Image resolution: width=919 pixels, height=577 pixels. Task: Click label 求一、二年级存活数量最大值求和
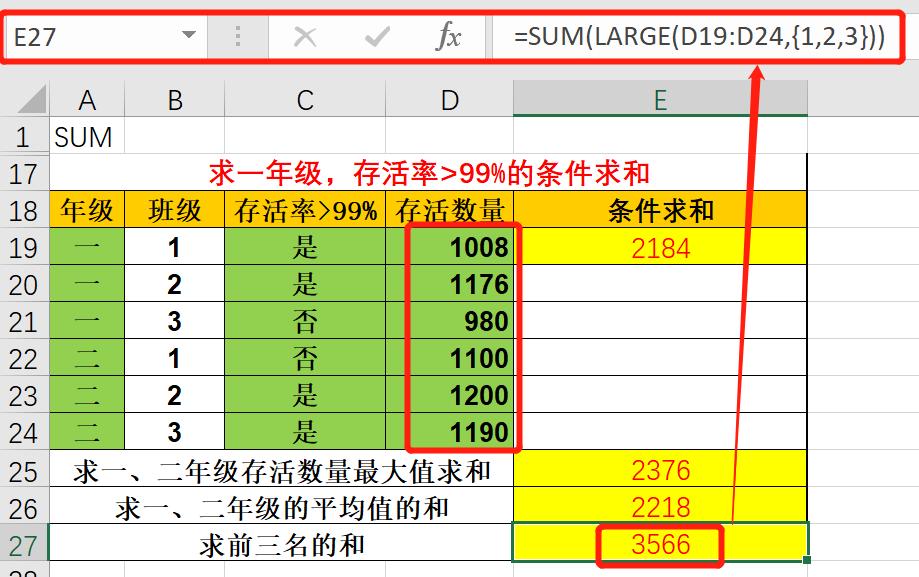point(281,471)
